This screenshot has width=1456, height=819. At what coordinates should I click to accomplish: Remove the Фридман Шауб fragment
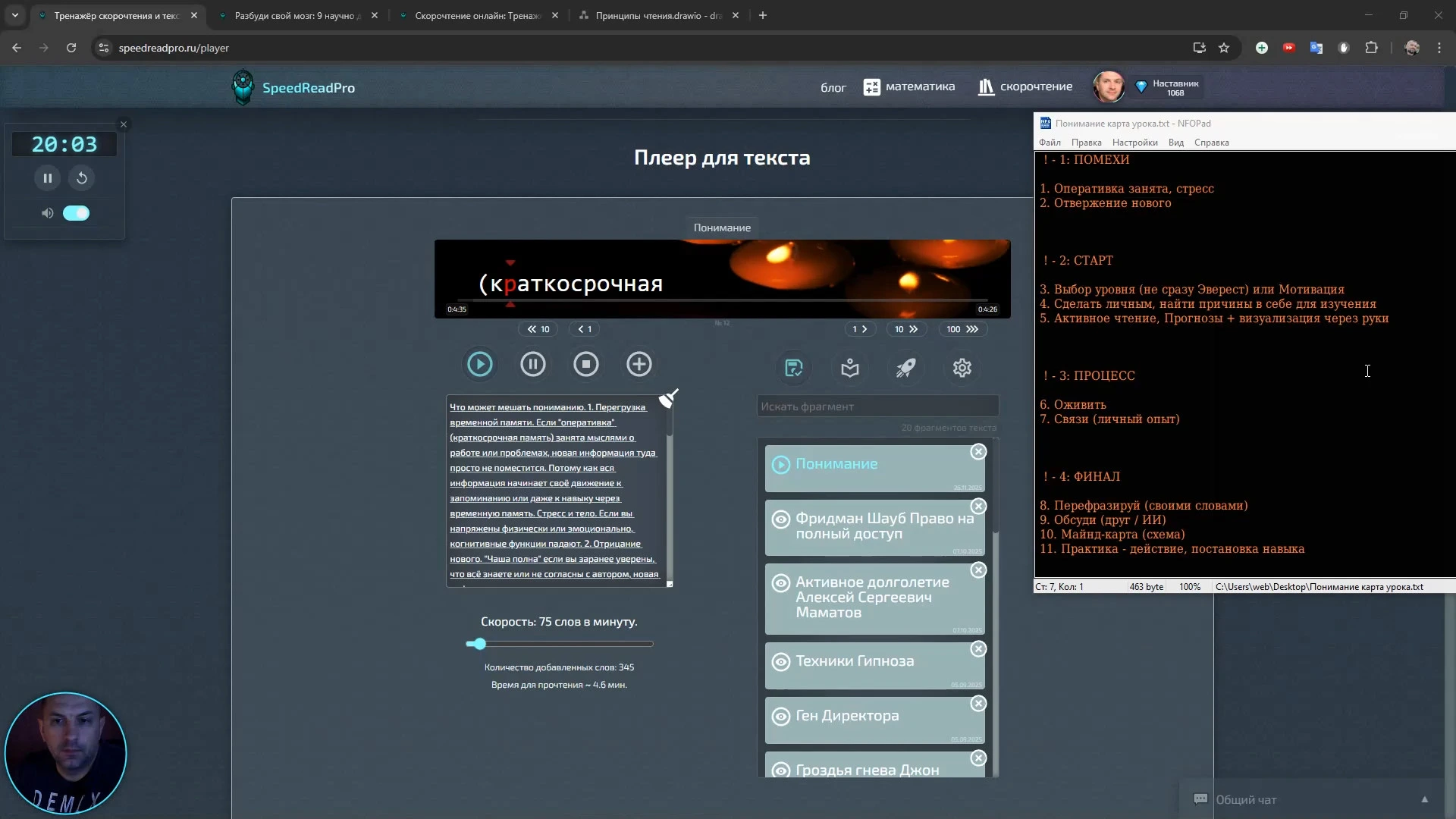tap(978, 507)
